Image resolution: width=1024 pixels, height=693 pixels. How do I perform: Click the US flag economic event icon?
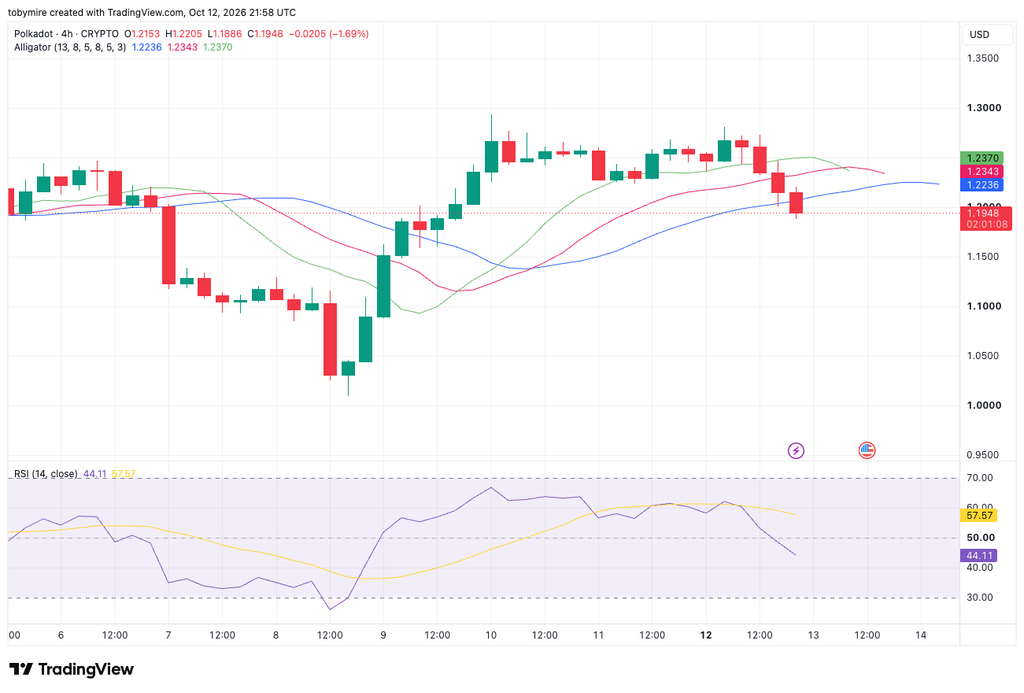tap(867, 450)
